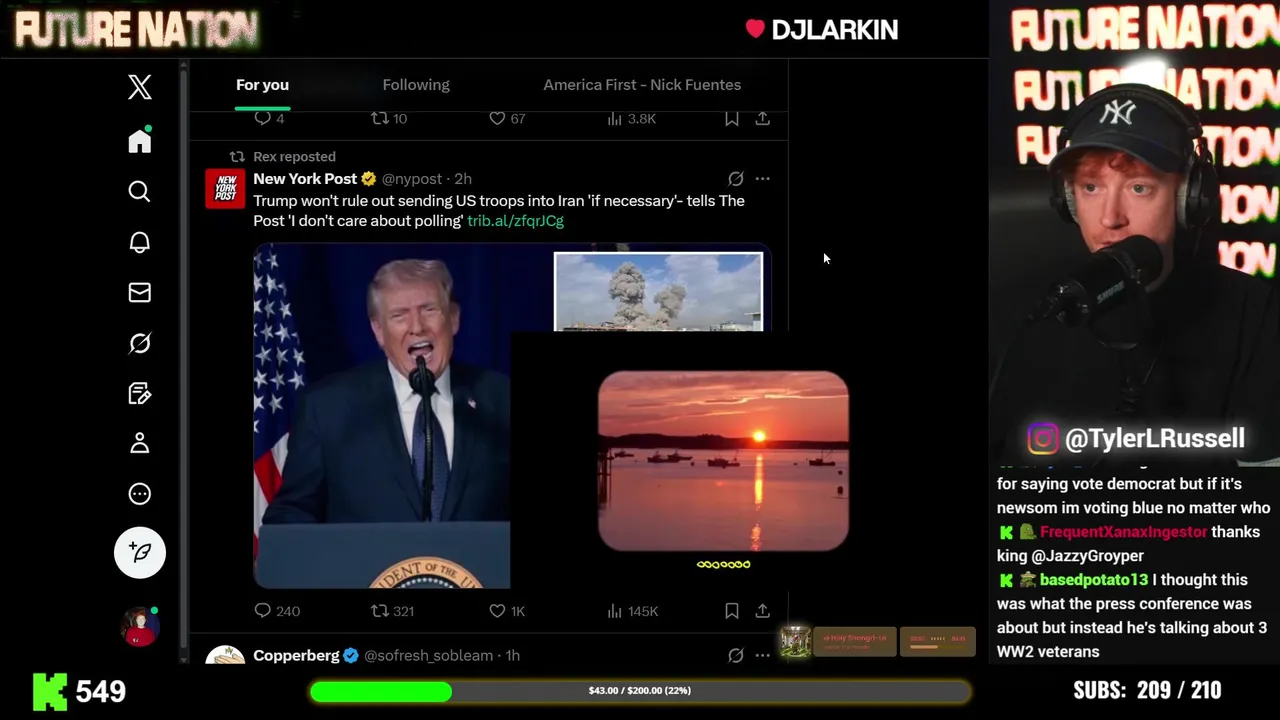Click the @TylerLRussell Instagram handle
The image size is (1280, 720).
[x=1155, y=439]
